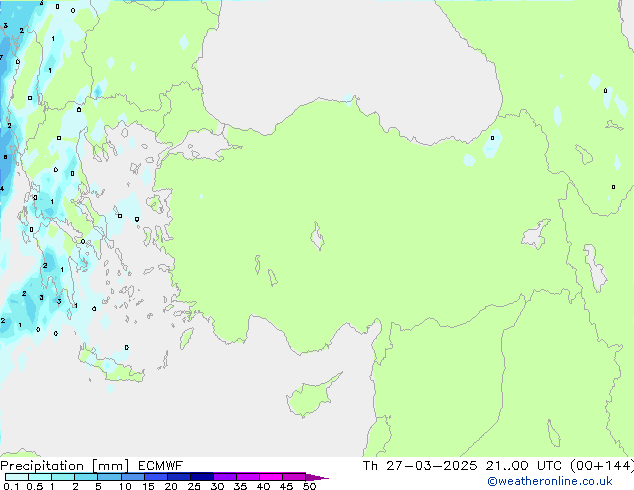Click the 10 to 15 mm legend swatch
Image resolution: width=634 pixels, height=490 pixels.
click(133, 477)
